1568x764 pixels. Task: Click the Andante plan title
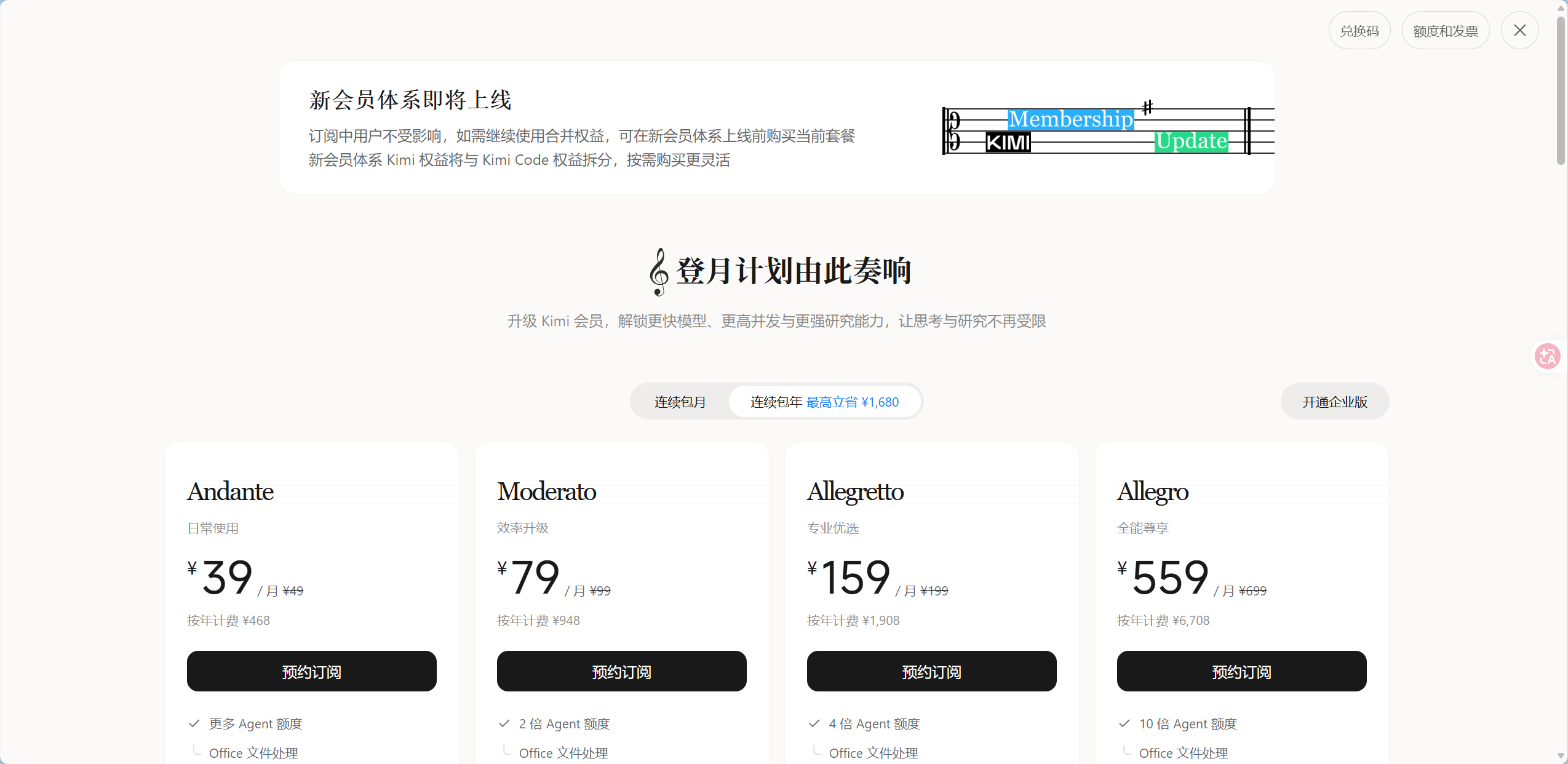(230, 491)
